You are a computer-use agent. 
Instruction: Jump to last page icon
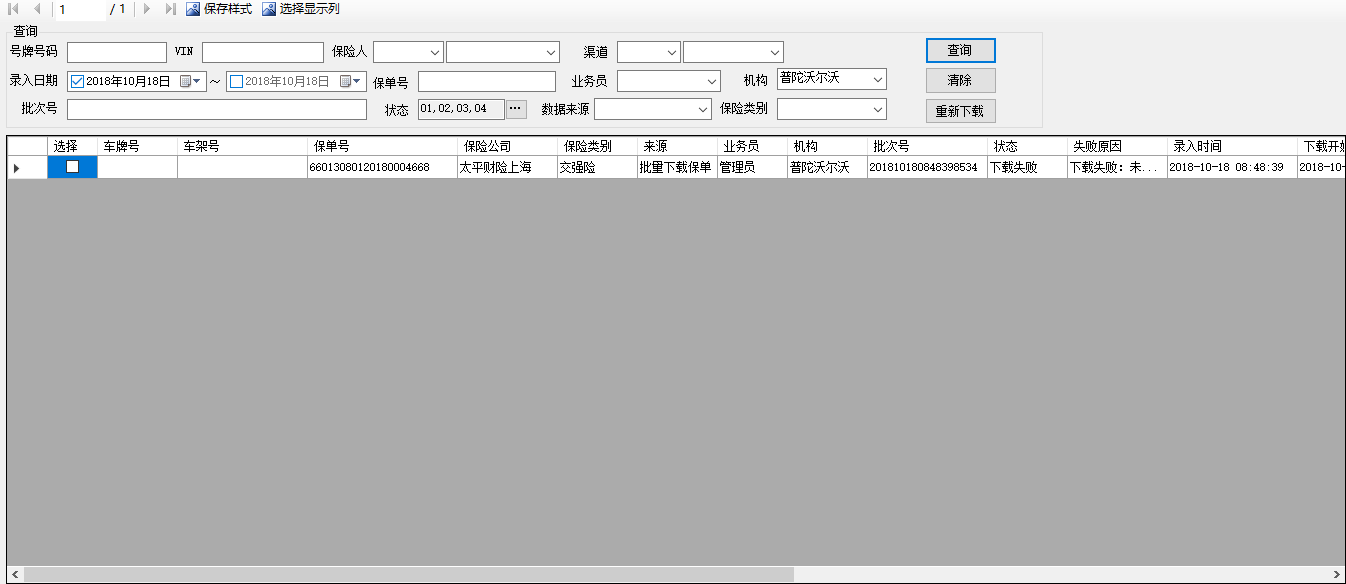170,9
